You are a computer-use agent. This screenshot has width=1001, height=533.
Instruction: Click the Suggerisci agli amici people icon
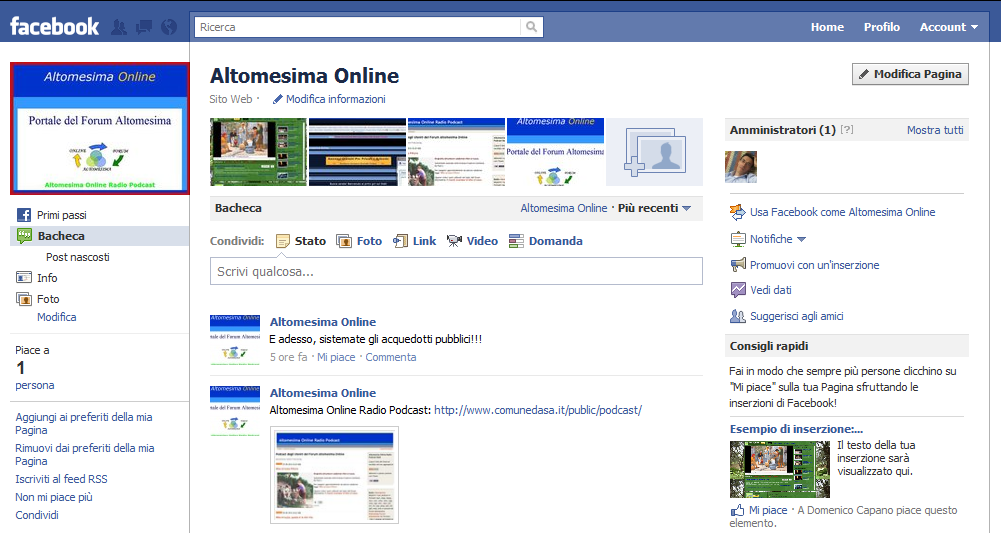[738, 316]
